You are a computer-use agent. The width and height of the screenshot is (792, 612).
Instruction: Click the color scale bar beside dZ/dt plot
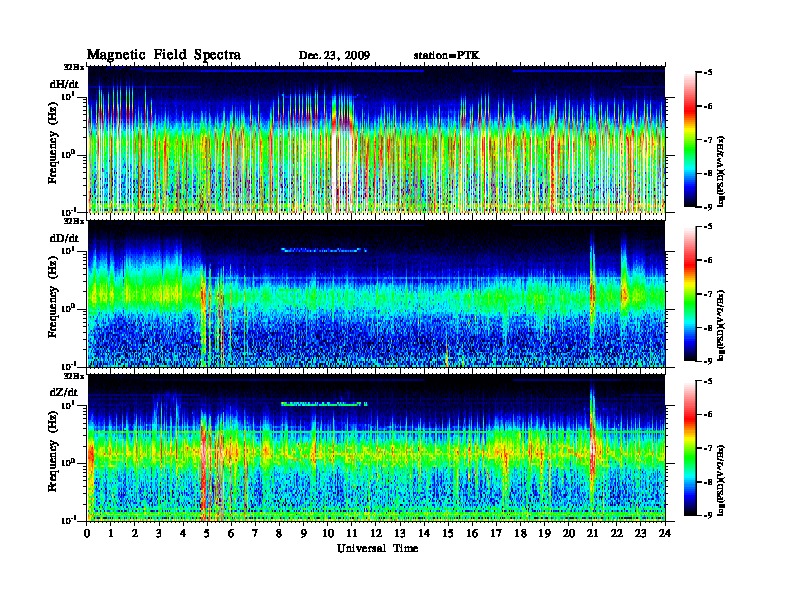pyautogui.click(x=689, y=448)
